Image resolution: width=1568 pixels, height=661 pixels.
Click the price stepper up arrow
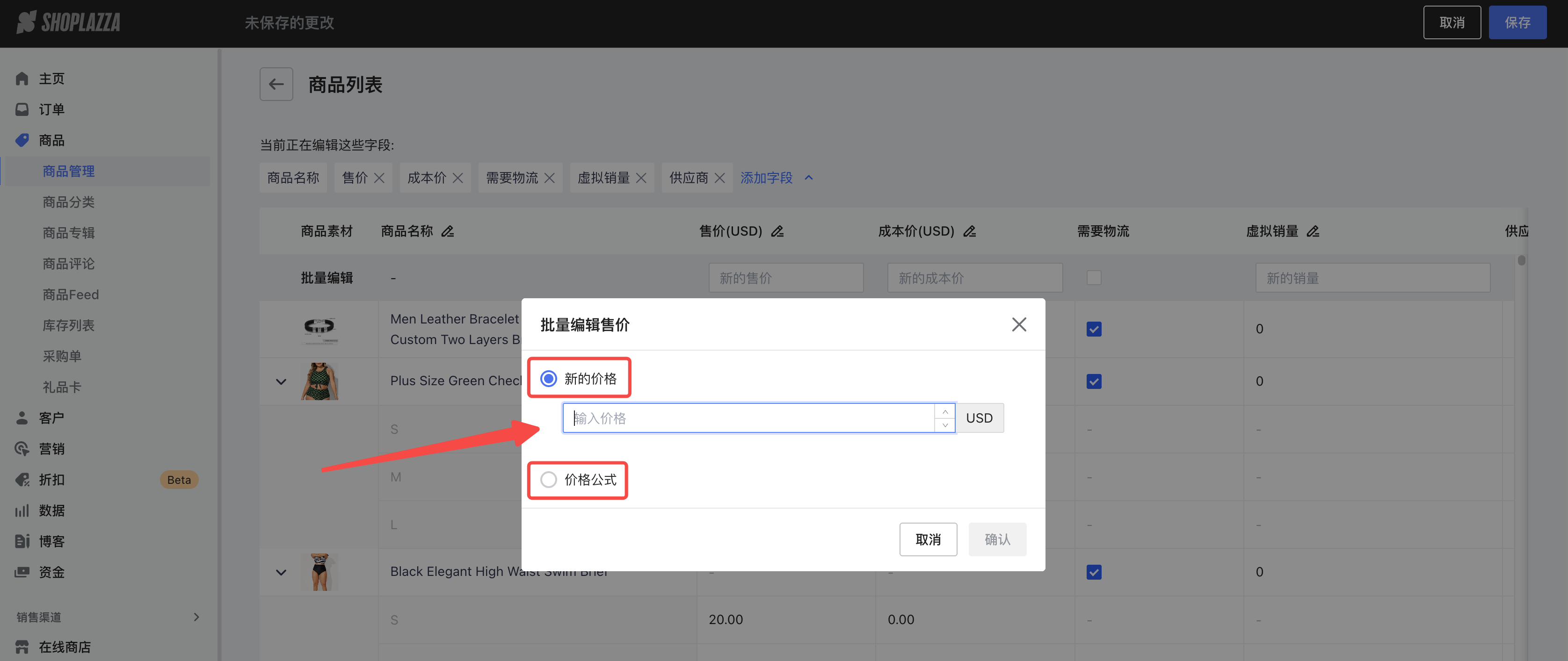coord(945,411)
